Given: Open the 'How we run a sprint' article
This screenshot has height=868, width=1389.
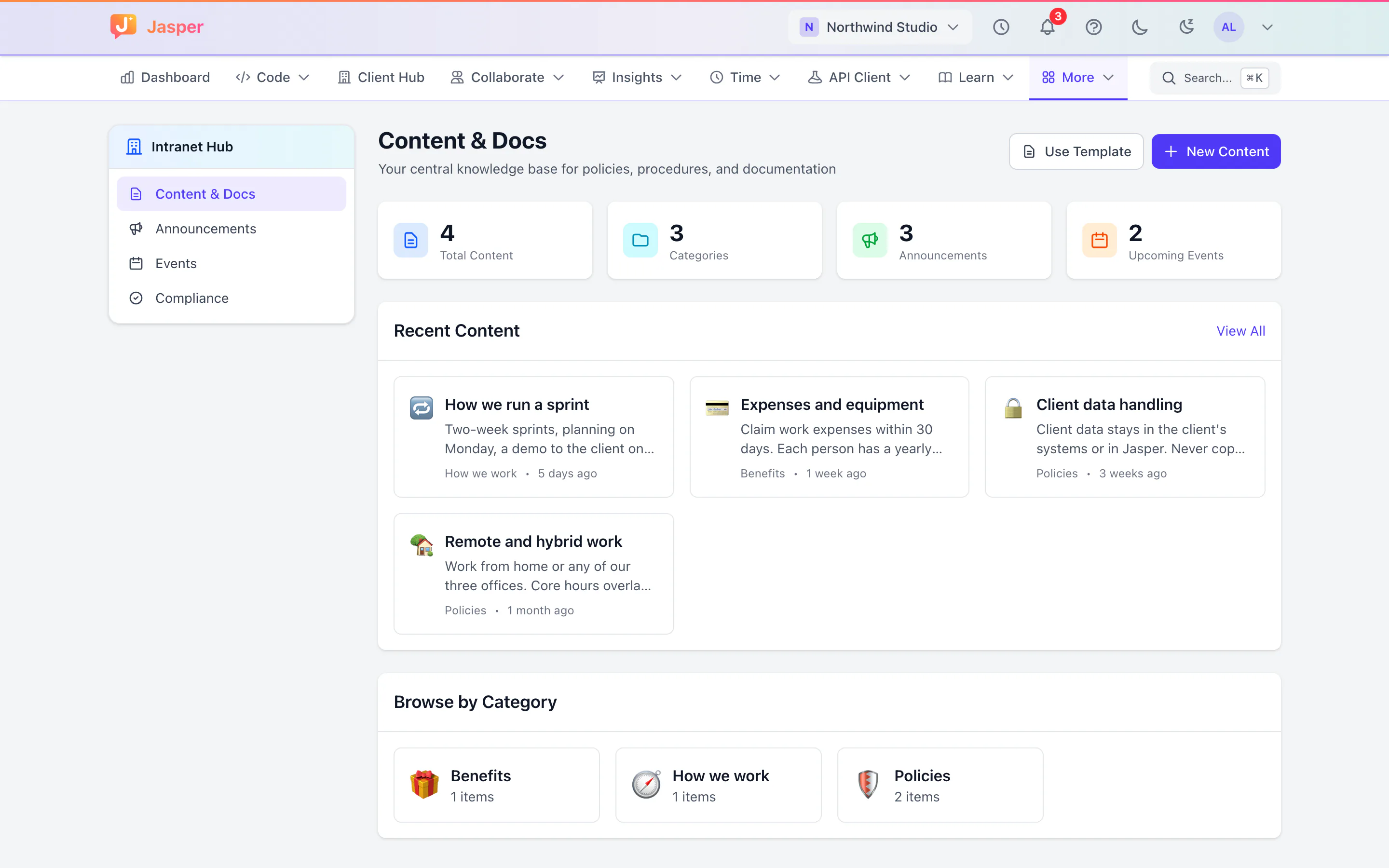Looking at the screenshot, I should tap(534, 437).
